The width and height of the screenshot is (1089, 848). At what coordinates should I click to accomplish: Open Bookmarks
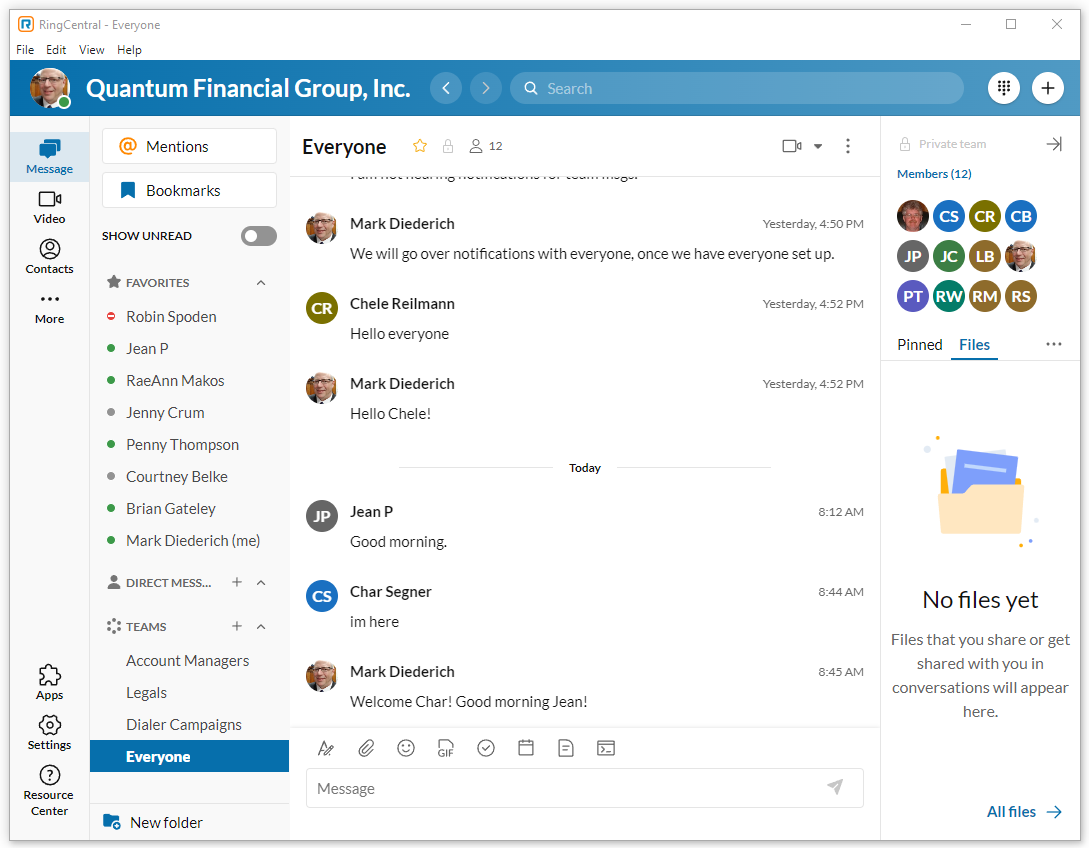pos(190,190)
